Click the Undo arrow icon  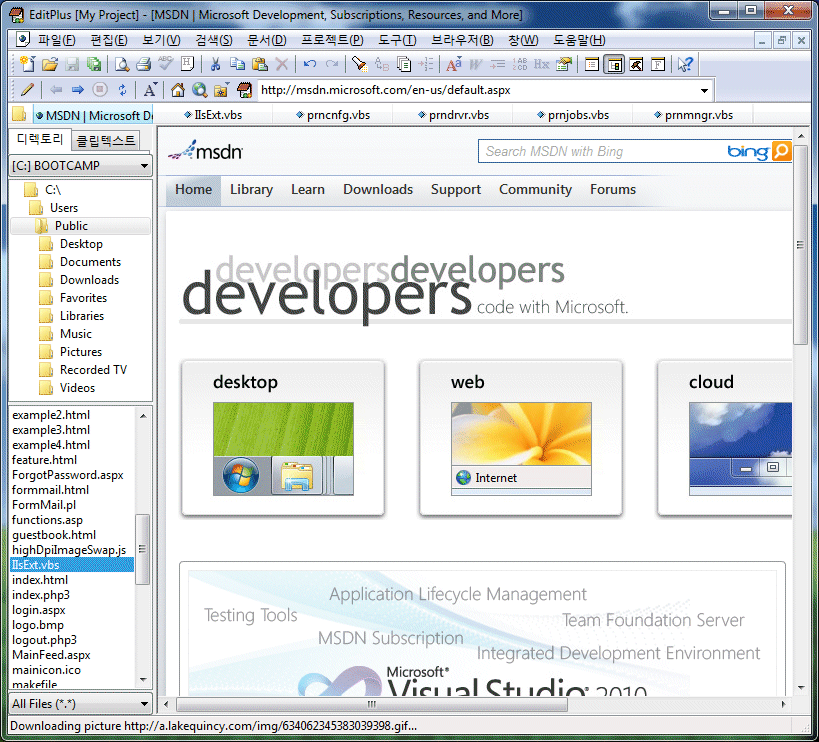click(310, 64)
